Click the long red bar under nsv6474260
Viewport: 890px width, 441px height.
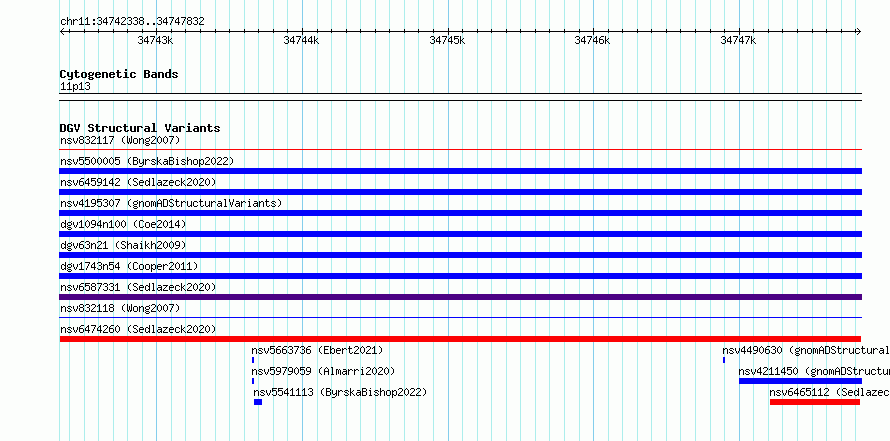pyautogui.click(x=460, y=339)
